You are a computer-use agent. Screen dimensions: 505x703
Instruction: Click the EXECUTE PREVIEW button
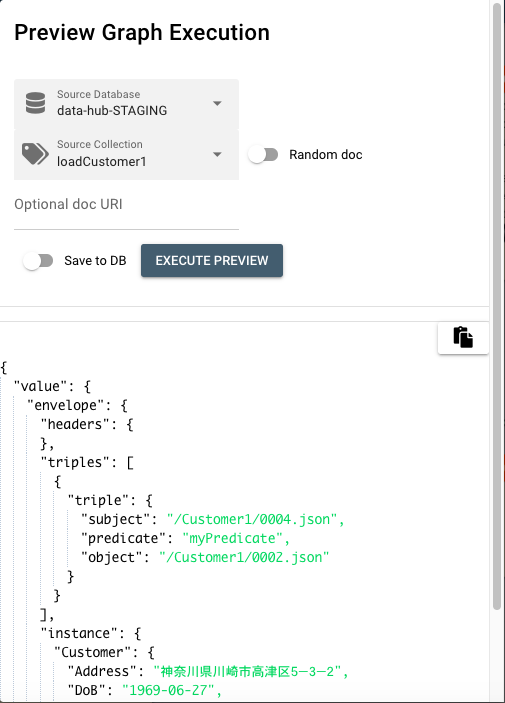[x=212, y=260]
